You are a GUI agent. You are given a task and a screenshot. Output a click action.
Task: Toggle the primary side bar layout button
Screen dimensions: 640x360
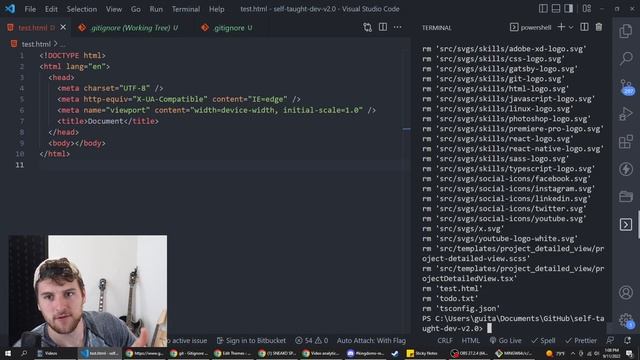click(x=543, y=9)
